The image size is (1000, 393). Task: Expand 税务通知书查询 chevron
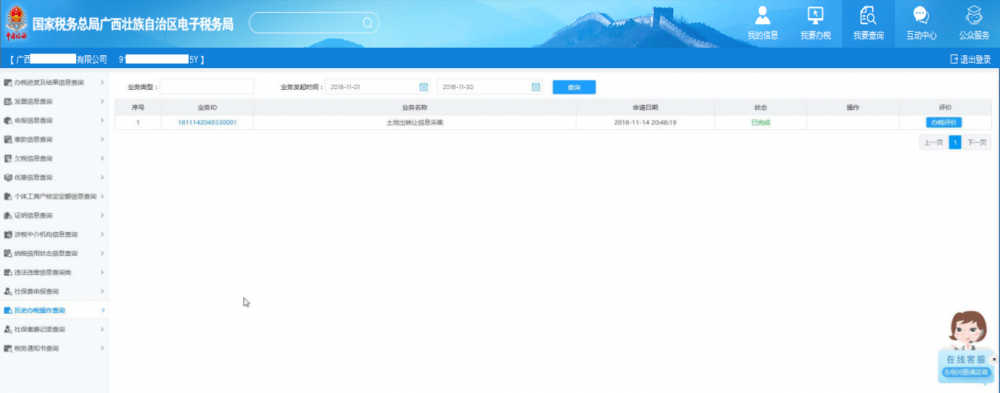(103, 348)
